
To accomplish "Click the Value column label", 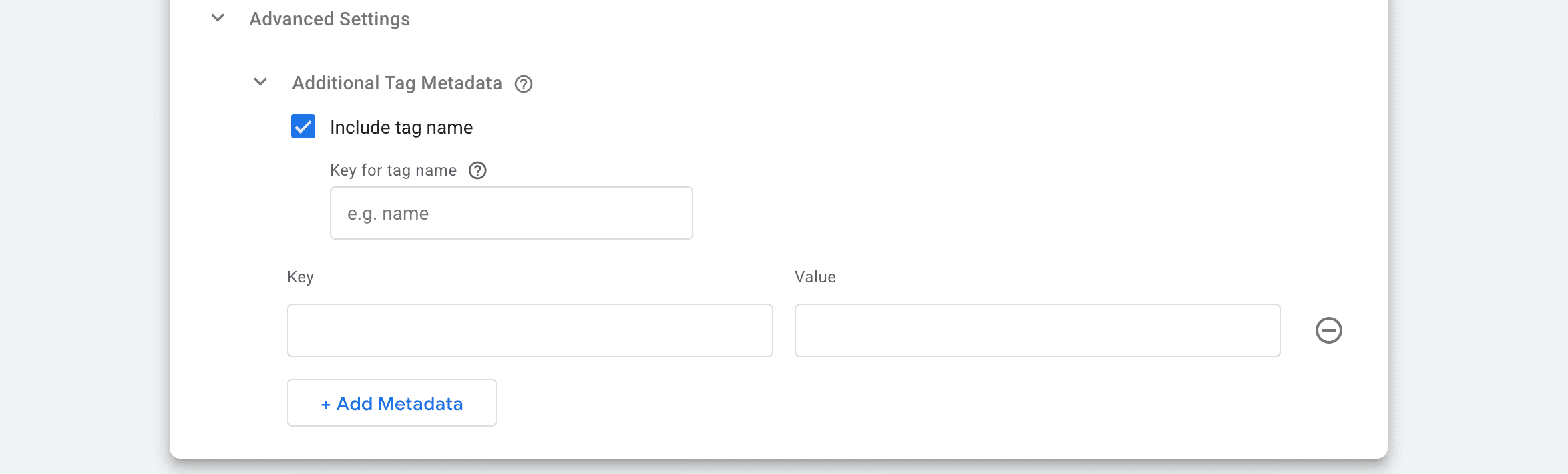I will [815, 276].
